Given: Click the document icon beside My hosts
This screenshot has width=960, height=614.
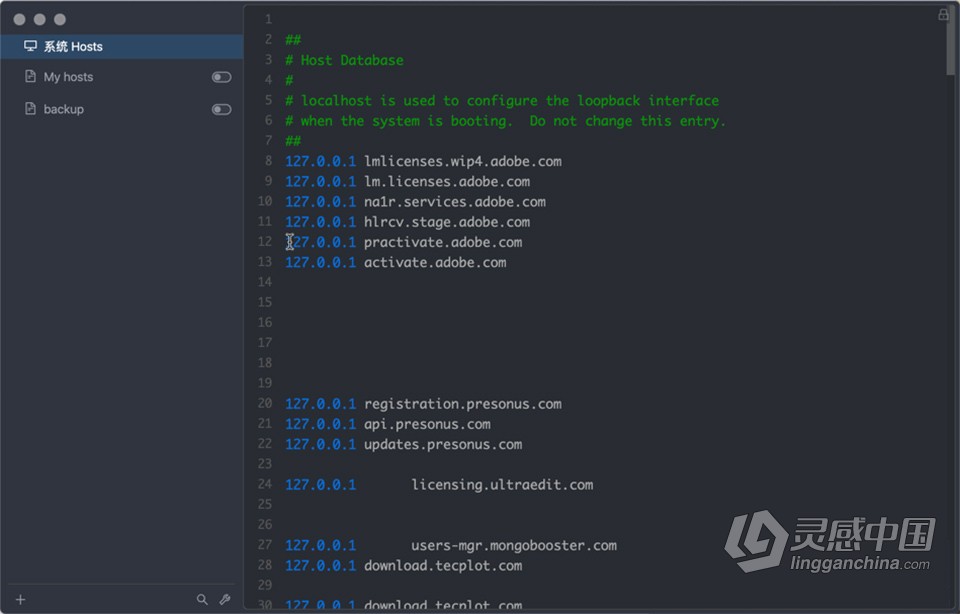Looking at the screenshot, I should [x=29, y=77].
